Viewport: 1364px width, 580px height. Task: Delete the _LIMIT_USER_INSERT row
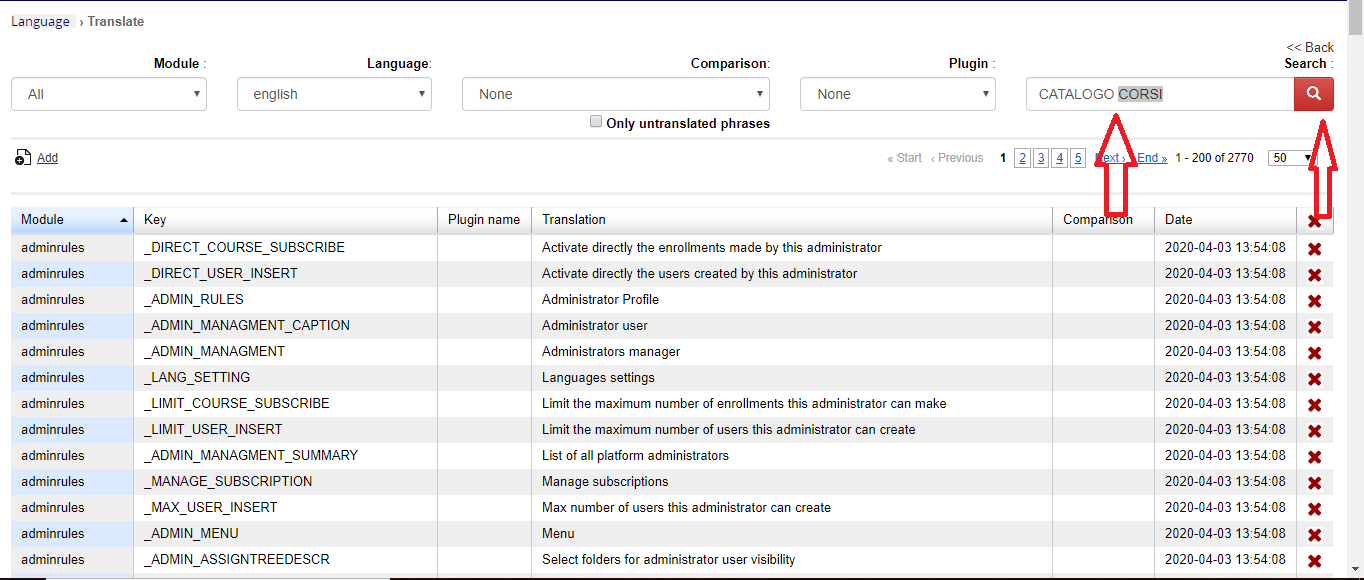pos(1315,431)
